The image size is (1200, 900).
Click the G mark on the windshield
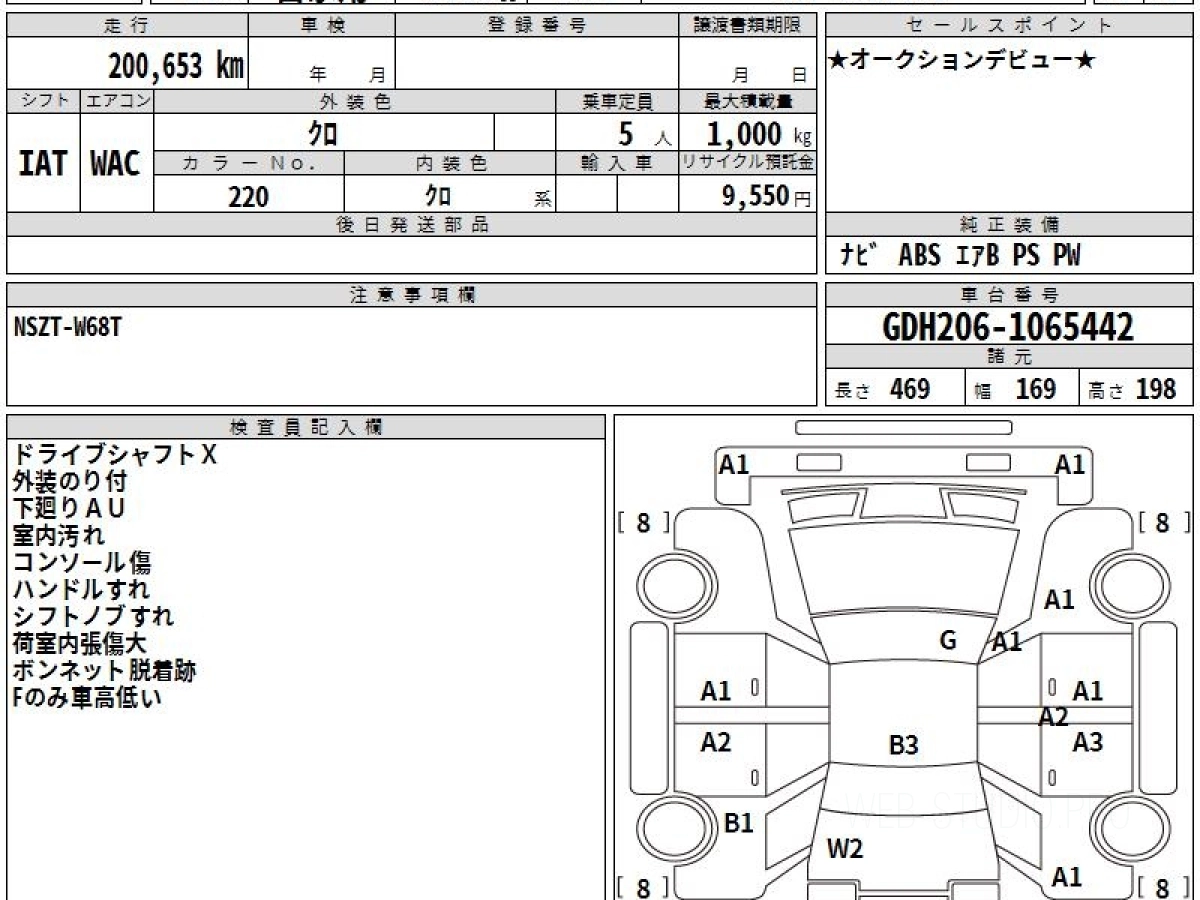(948, 640)
